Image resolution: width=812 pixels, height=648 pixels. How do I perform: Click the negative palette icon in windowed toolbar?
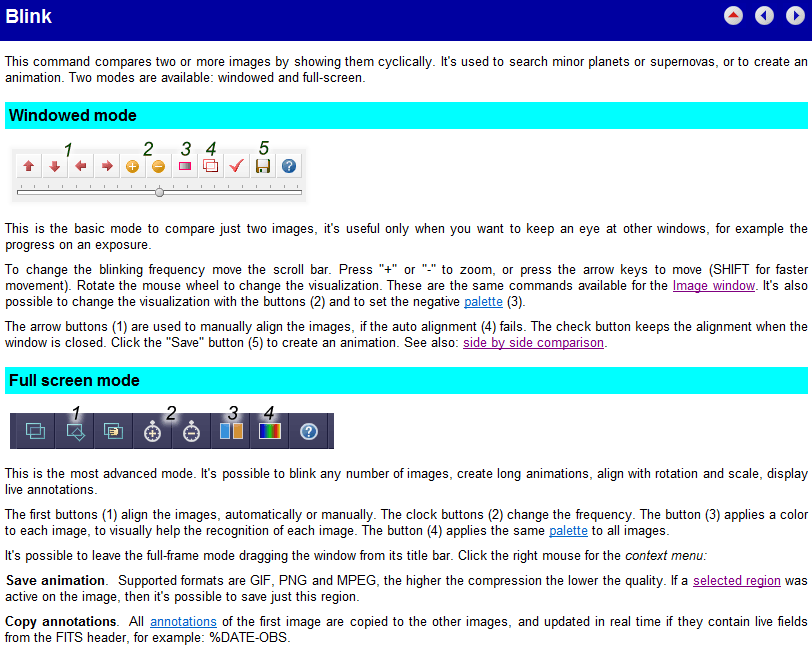point(185,166)
